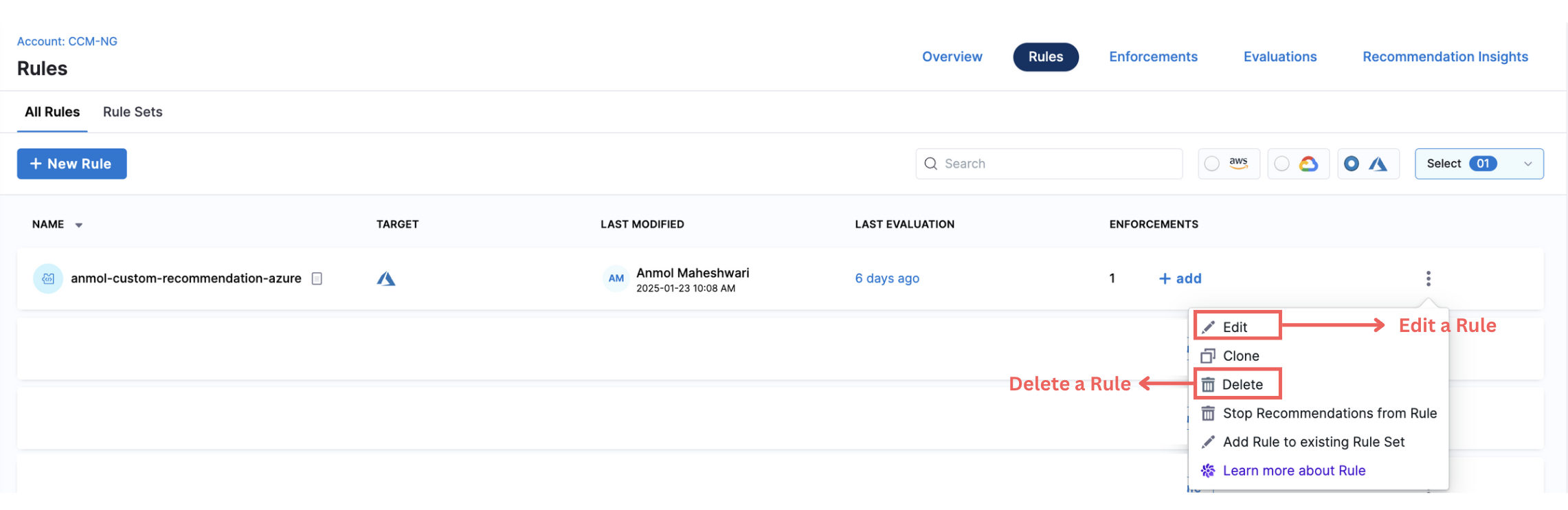The height and width of the screenshot is (510, 1568).
Task: Switch to the Rule Sets tab
Action: click(133, 112)
